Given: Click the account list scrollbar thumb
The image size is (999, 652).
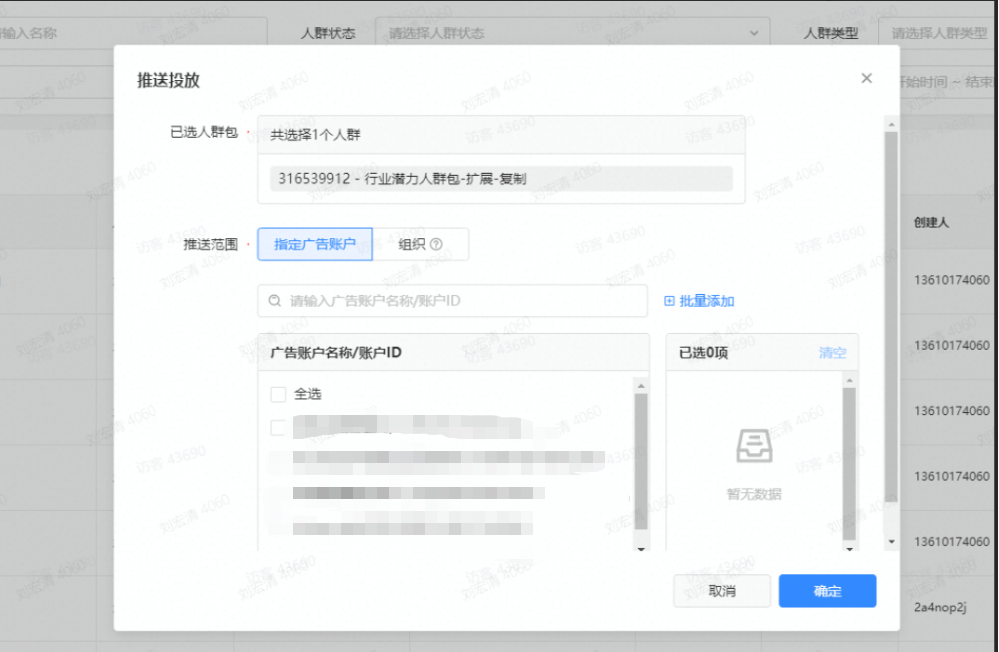Looking at the screenshot, I should point(641,461).
